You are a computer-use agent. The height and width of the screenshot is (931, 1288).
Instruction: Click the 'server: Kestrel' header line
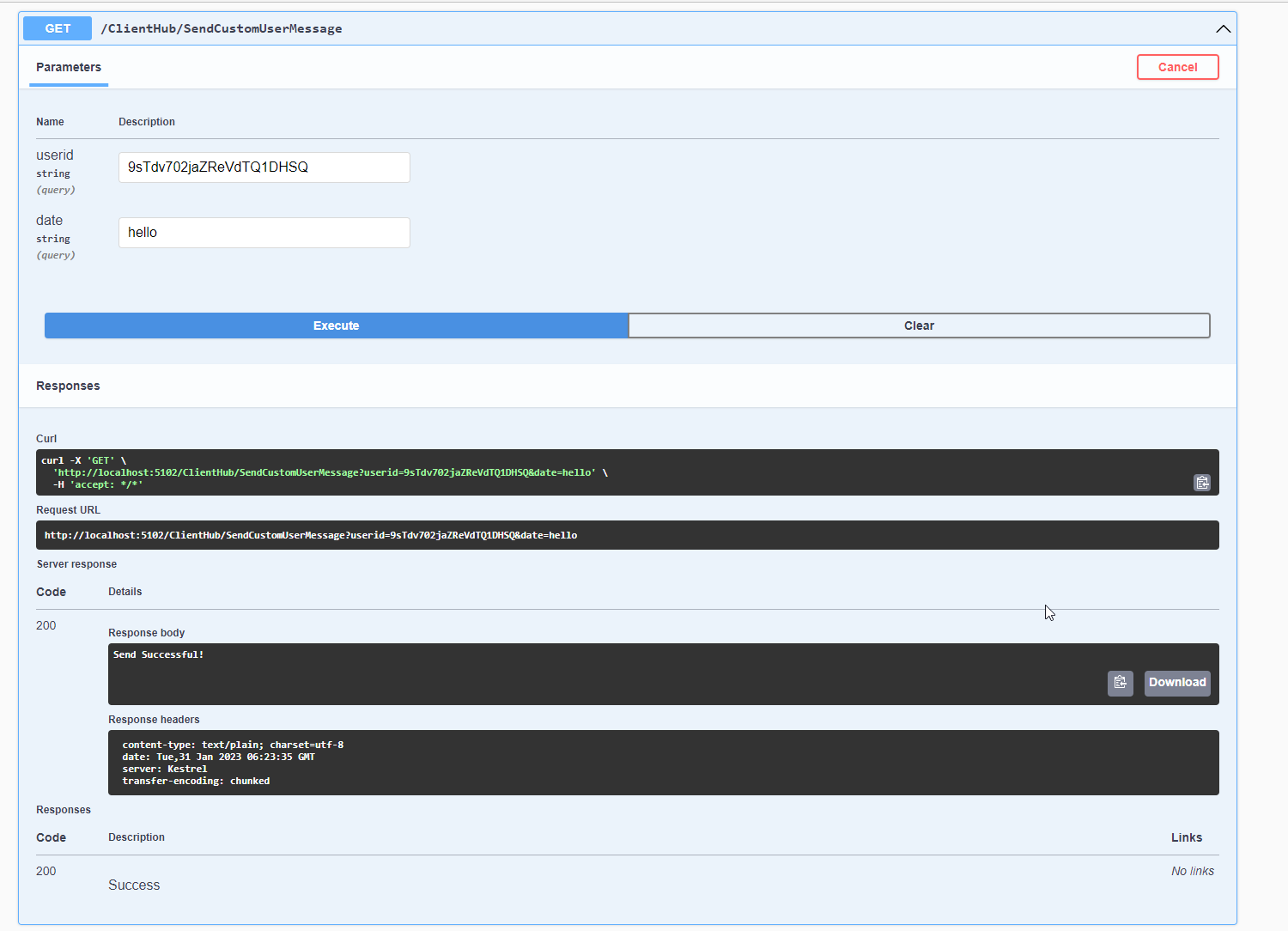165,769
